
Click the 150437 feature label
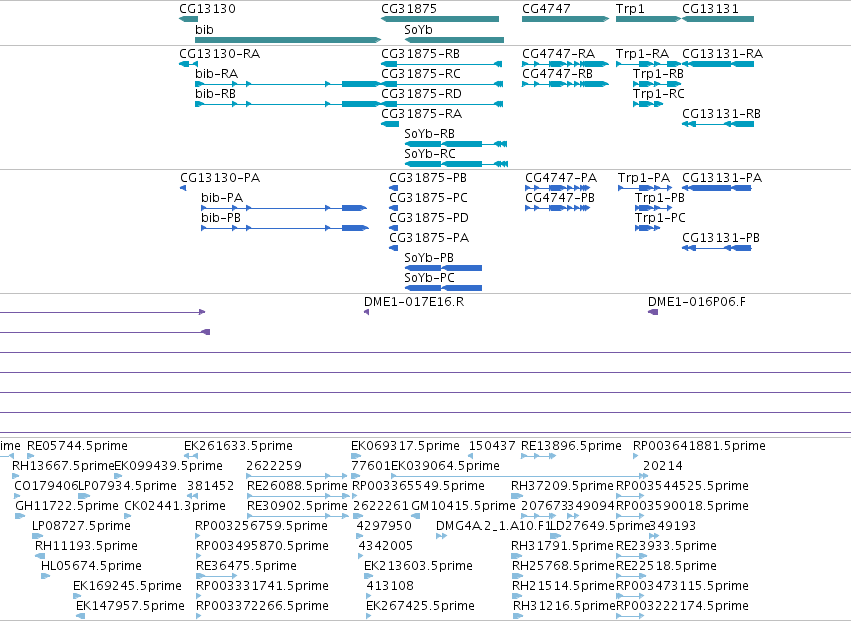pos(492,446)
